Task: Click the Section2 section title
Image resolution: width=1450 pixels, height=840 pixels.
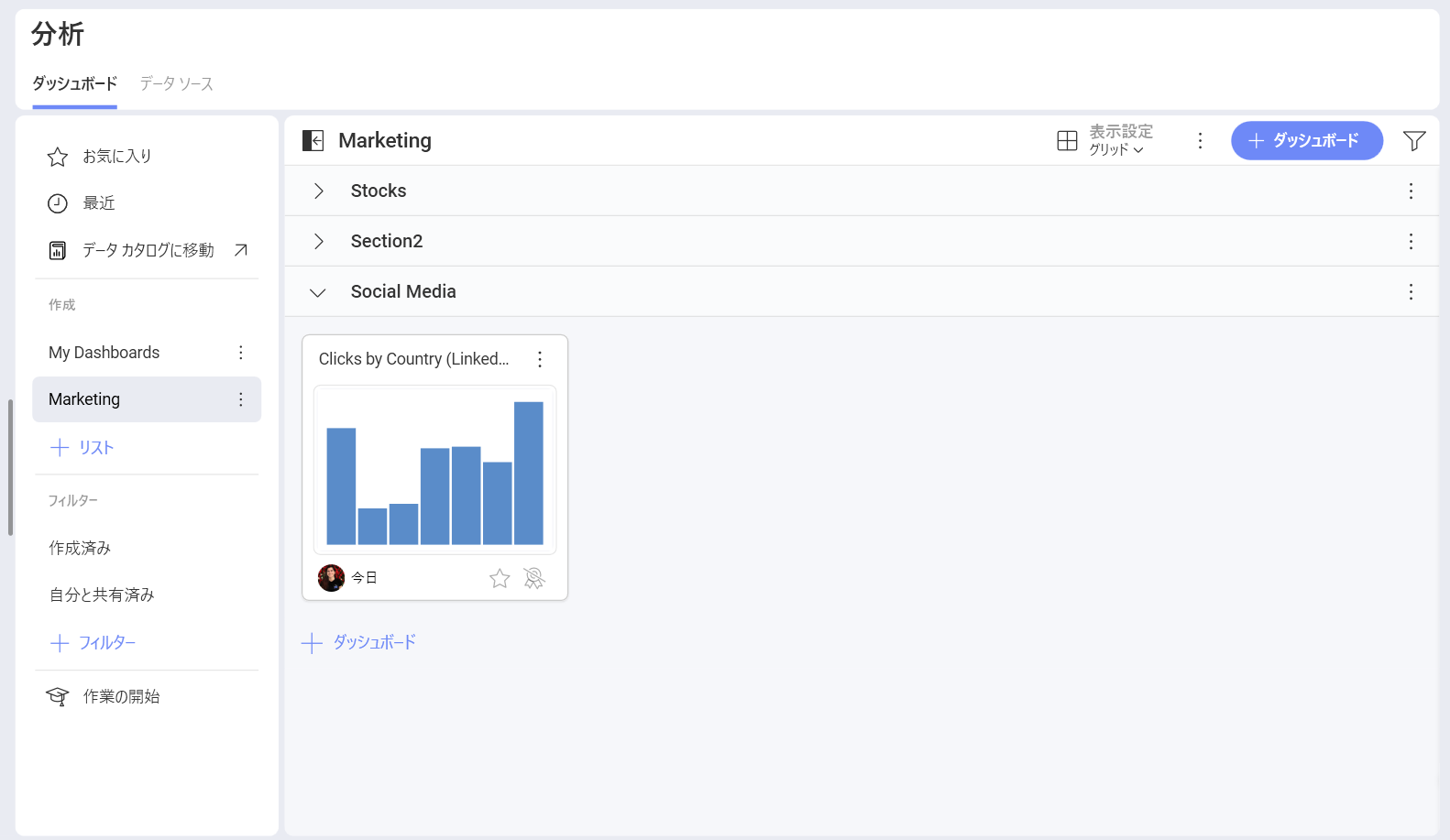Action: coord(387,241)
